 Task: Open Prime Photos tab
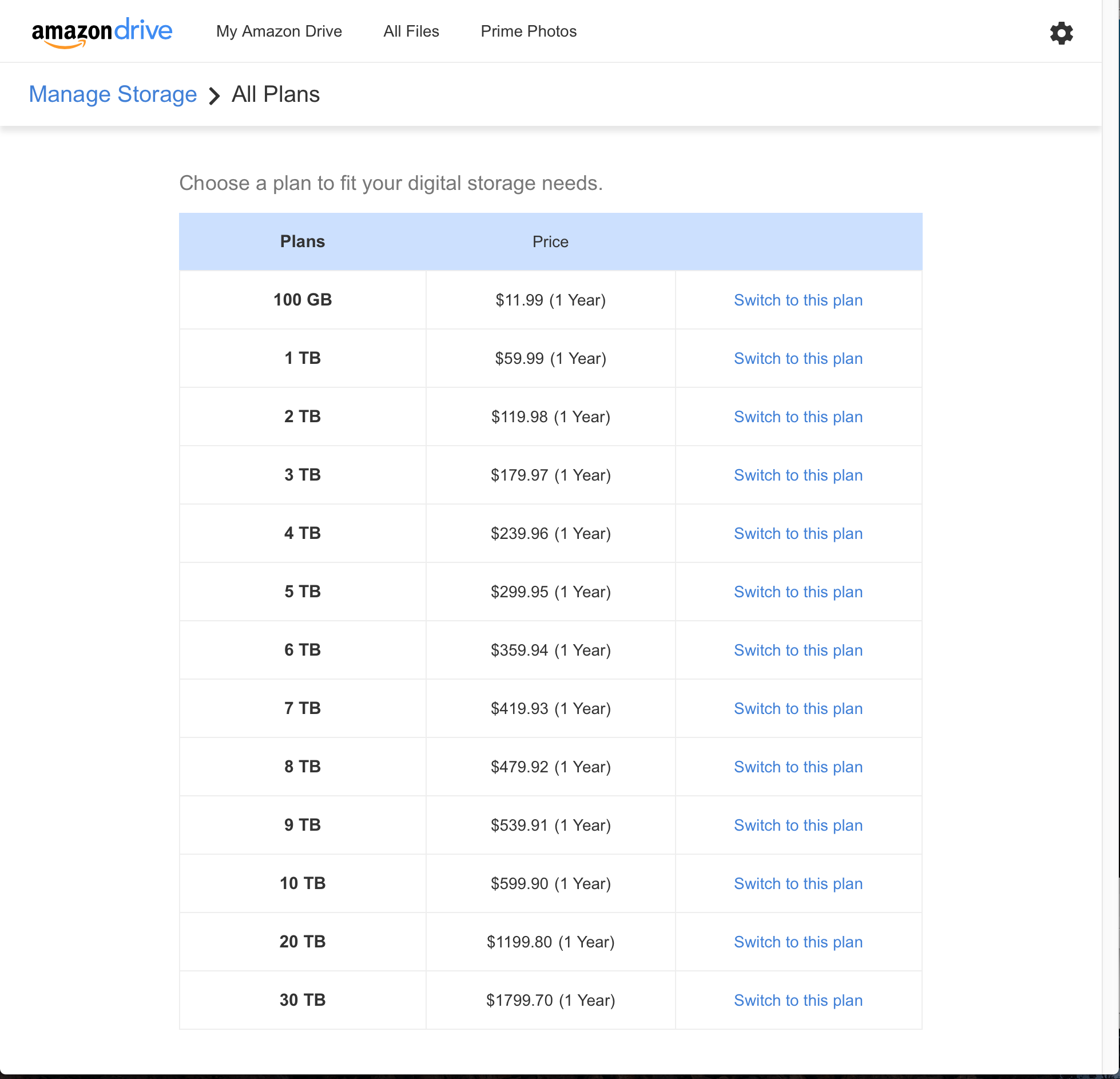pos(528,31)
